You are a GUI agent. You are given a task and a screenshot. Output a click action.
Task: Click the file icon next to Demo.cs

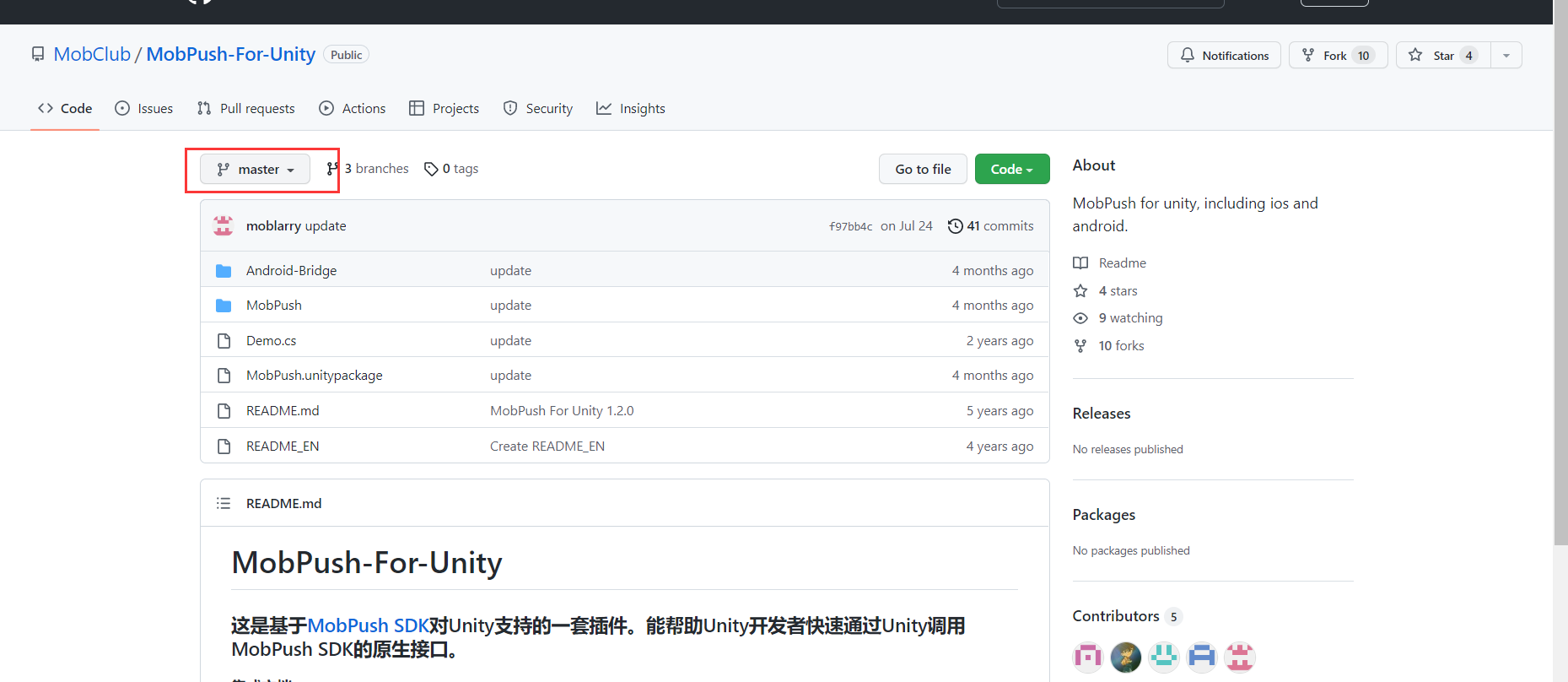(224, 340)
